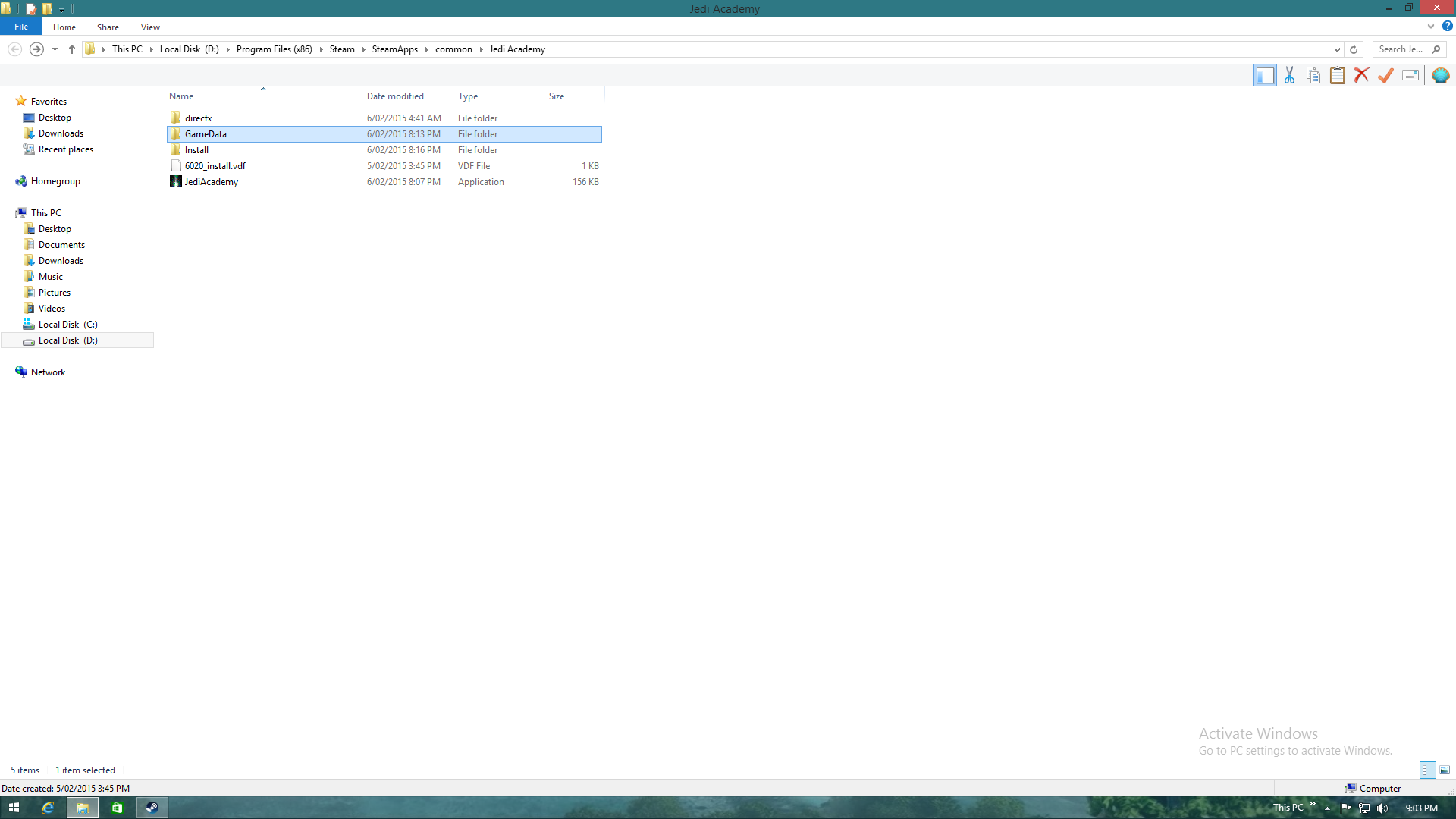Image resolution: width=1456 pixels, height=819 pixels.
Task: Click the Cut scissors icon
Action: pyautogui.click(x=1289, y=75)
